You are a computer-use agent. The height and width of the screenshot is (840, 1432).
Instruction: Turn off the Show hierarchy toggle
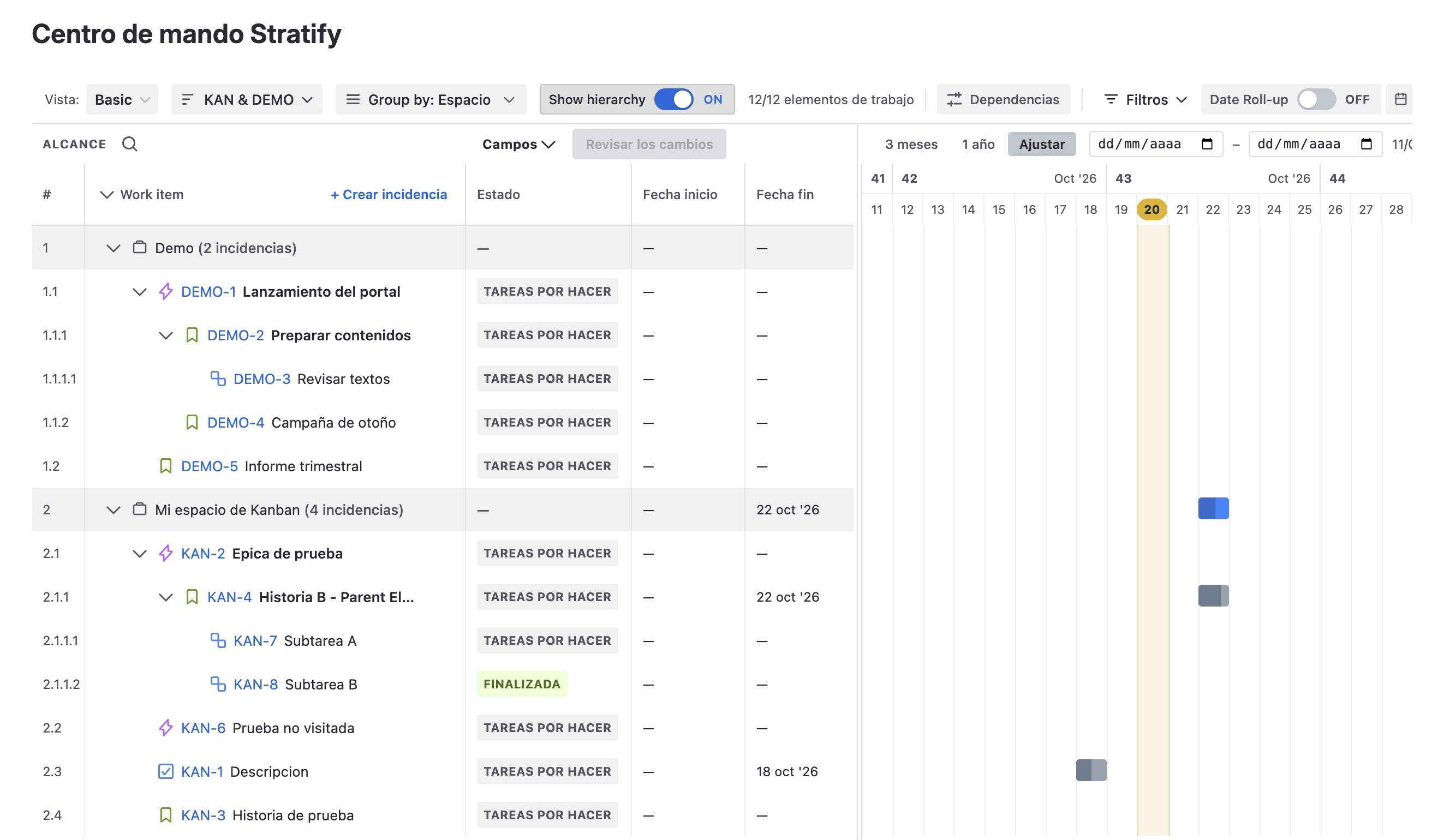(673, 99)
